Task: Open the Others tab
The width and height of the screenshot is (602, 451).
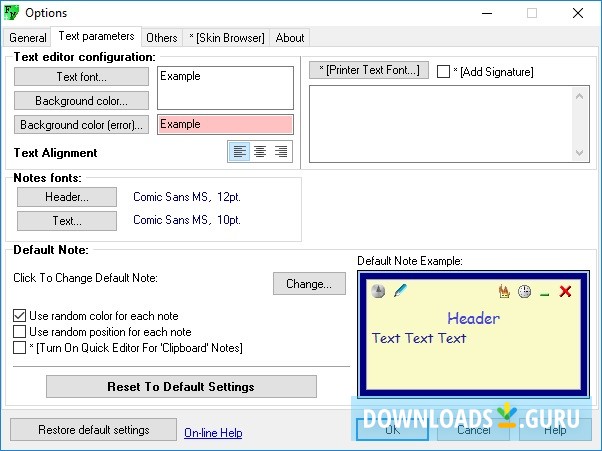Action: (162, 38)
